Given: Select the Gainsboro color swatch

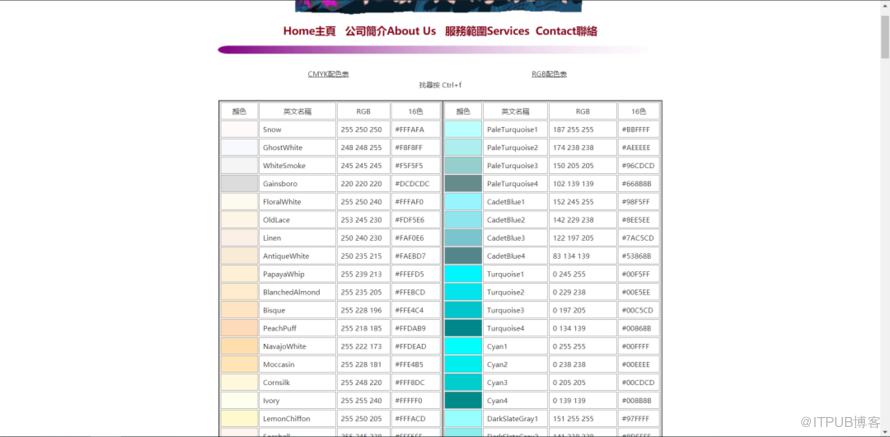Looking at the screenshot, I should (x=240, y=184).
